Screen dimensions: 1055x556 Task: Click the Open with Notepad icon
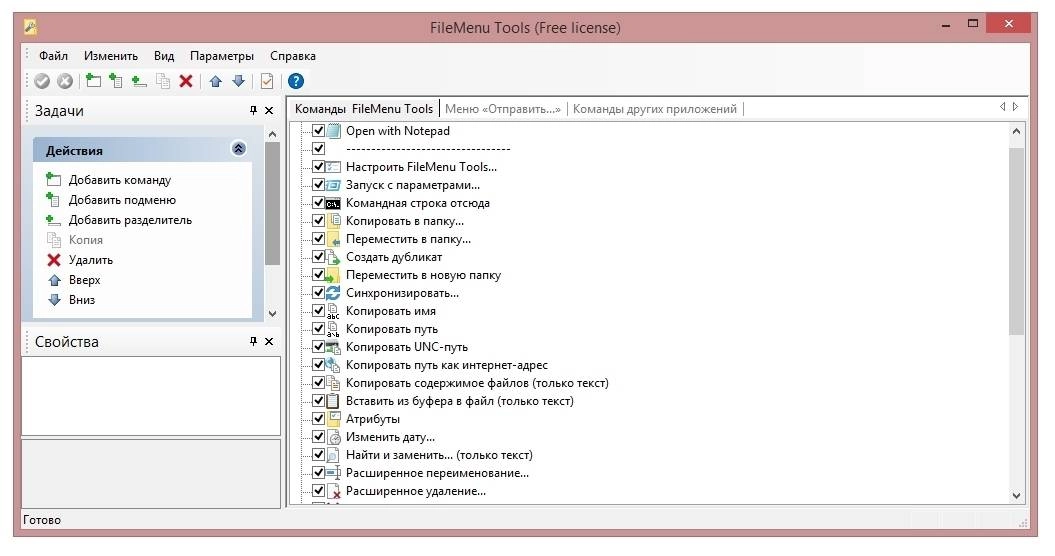pyautogui.click(x=334, y=131)
